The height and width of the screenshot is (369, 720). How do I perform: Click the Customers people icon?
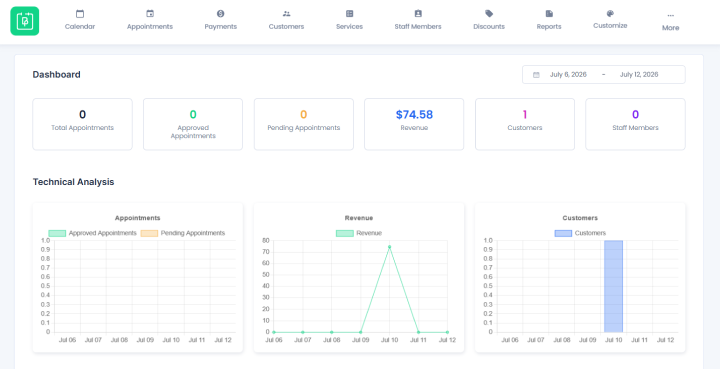click(287, 14)
